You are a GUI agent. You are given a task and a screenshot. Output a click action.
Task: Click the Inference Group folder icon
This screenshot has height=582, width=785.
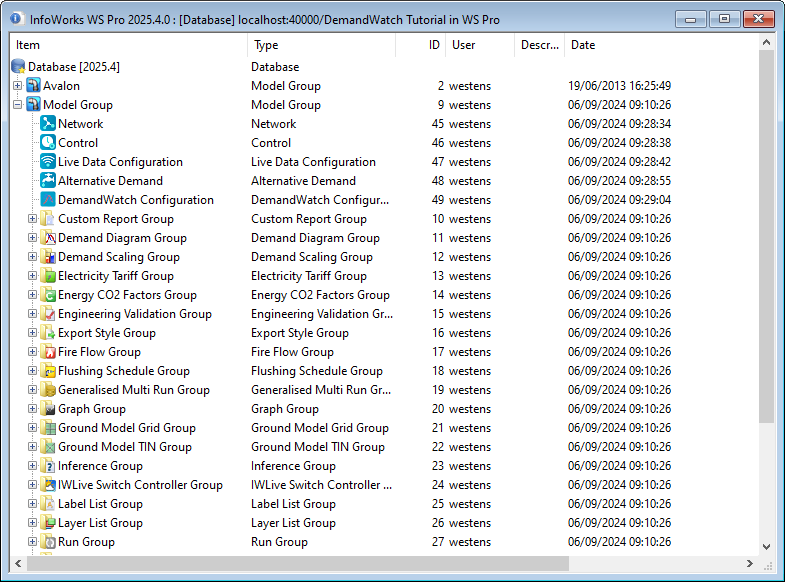coord(48,466)
